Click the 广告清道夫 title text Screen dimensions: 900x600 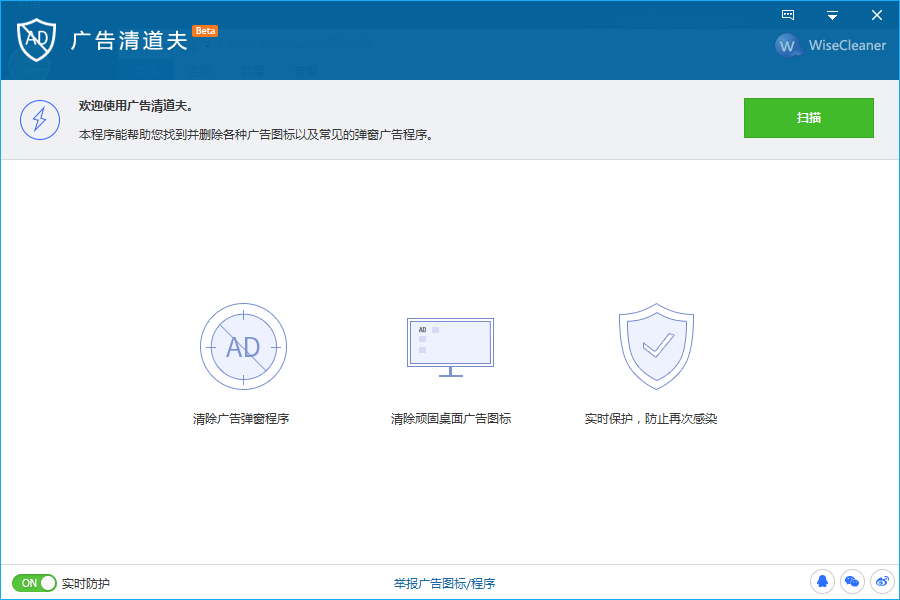[130, 41]
